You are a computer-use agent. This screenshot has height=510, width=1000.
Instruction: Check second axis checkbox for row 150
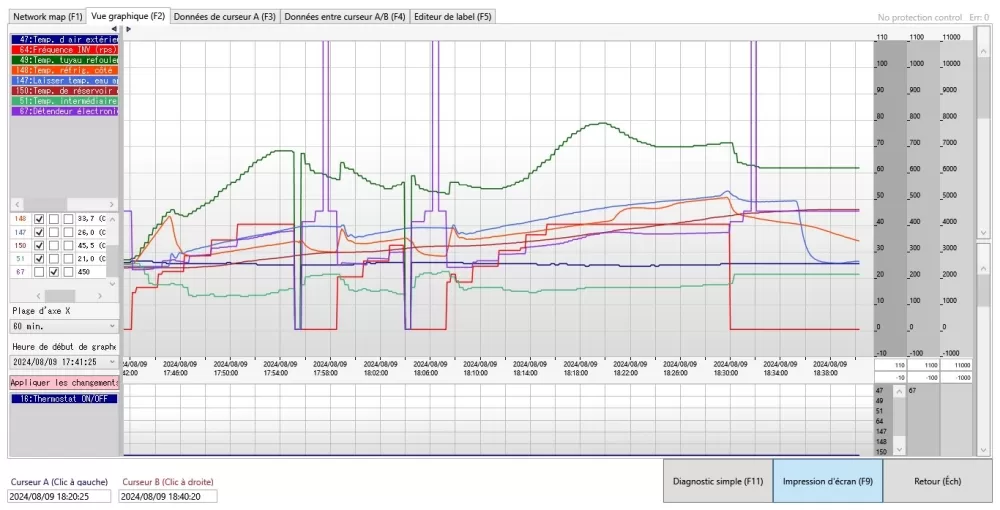tap(54, 245)
